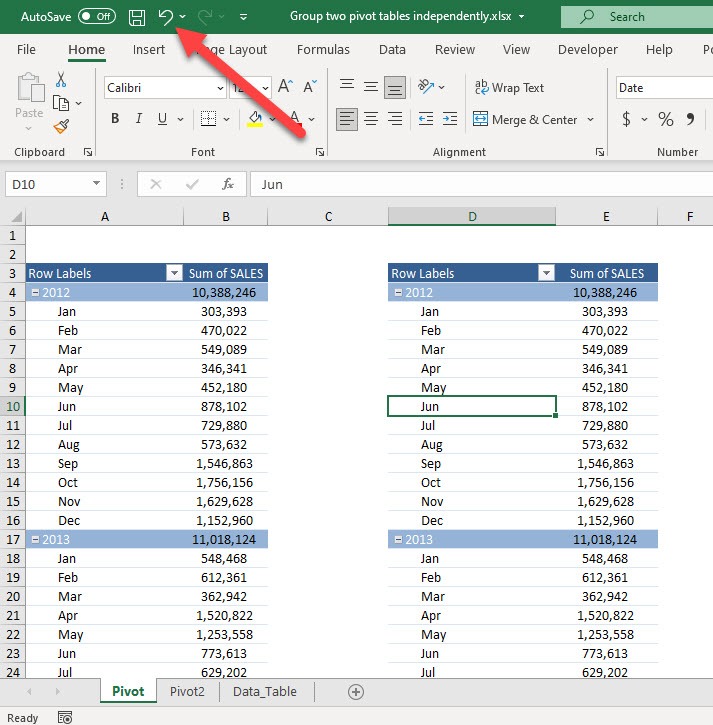Click the Cut scissors icon

point(61,80)
